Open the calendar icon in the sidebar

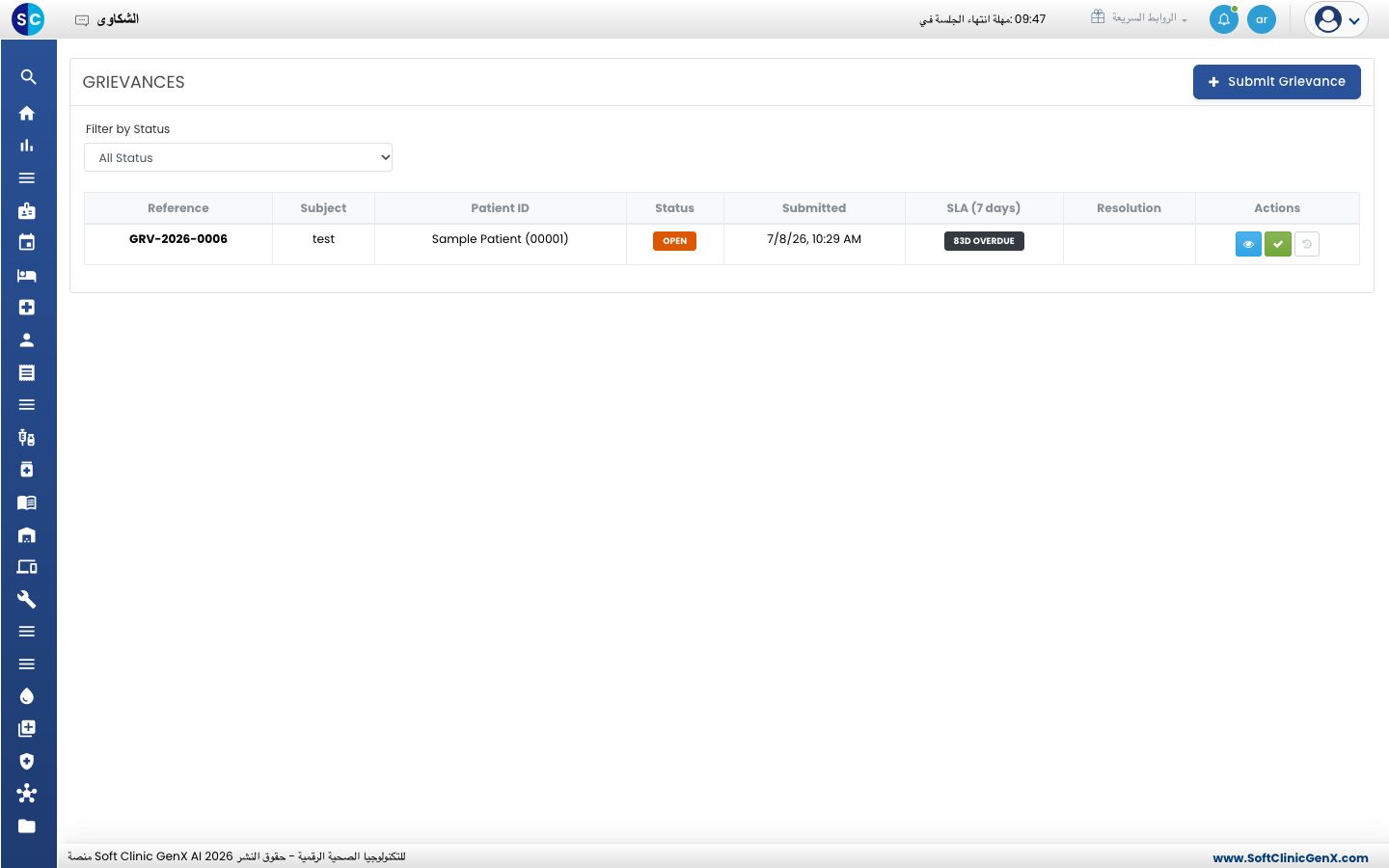[27, 243]
